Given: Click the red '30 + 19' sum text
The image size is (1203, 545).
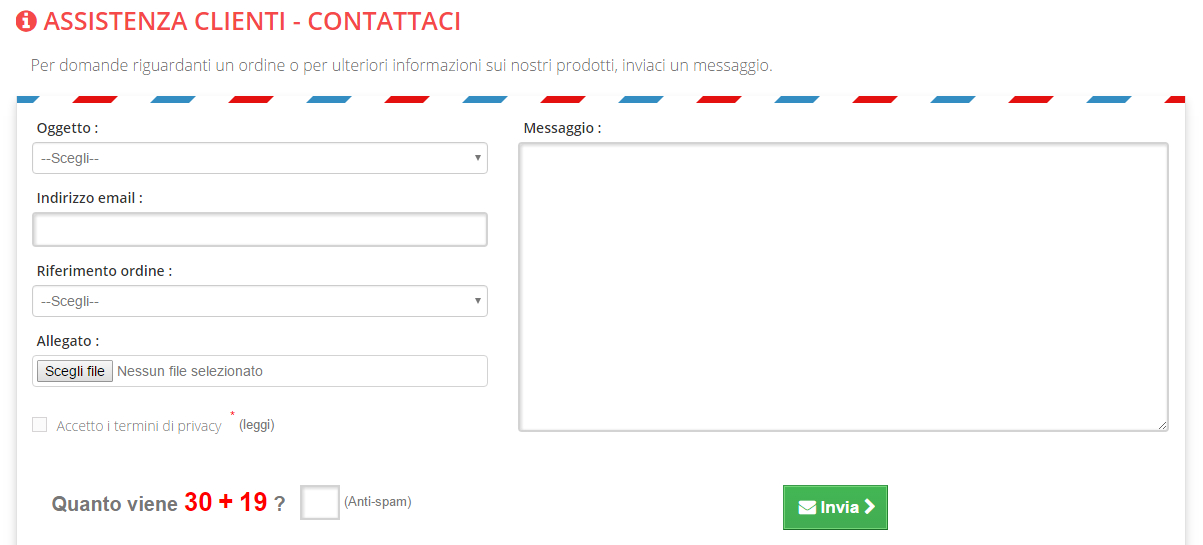Looking at the screenshot, I should (226, 502).
